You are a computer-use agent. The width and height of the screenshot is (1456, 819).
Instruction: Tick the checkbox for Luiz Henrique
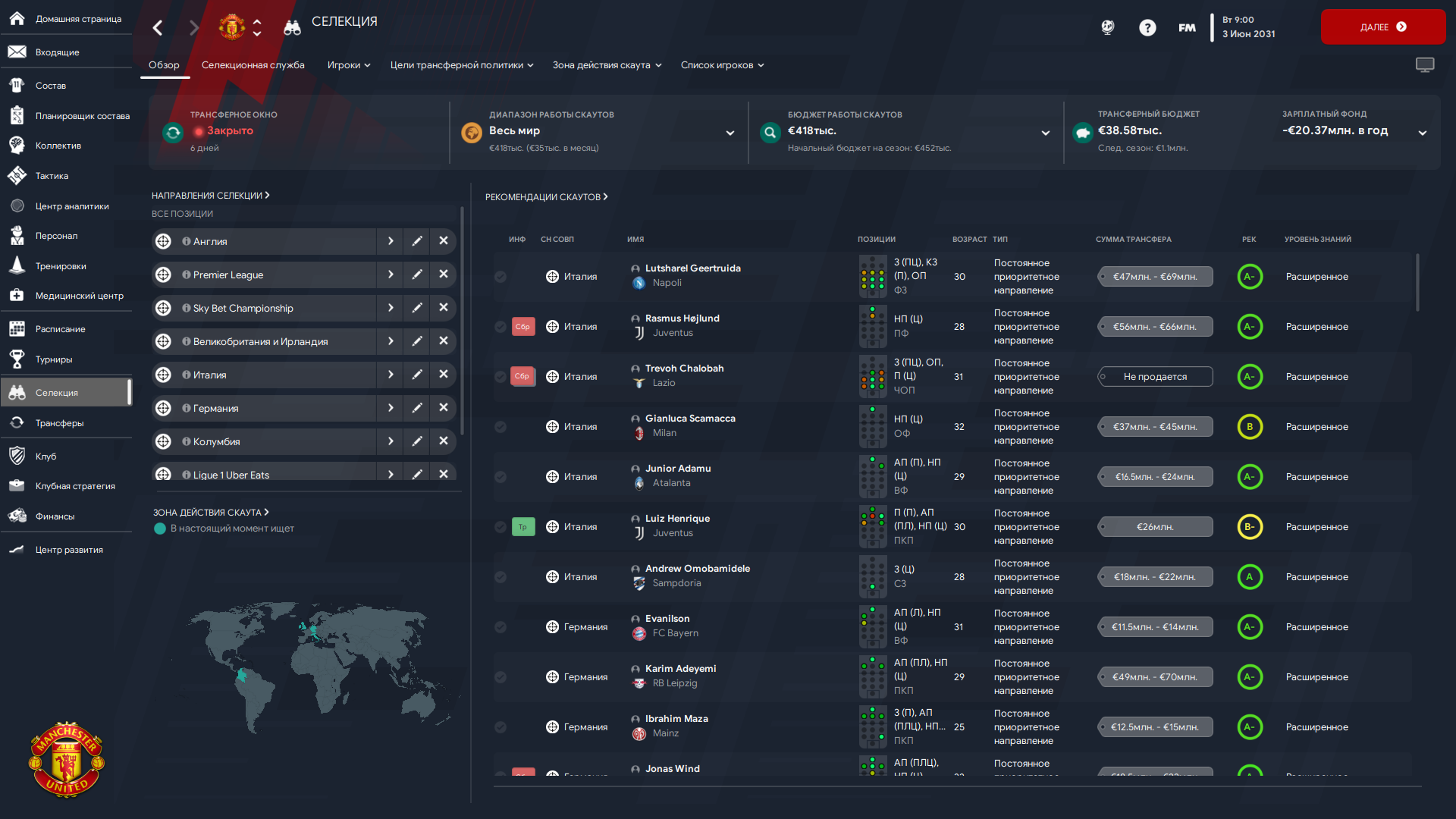coord(500,527)
